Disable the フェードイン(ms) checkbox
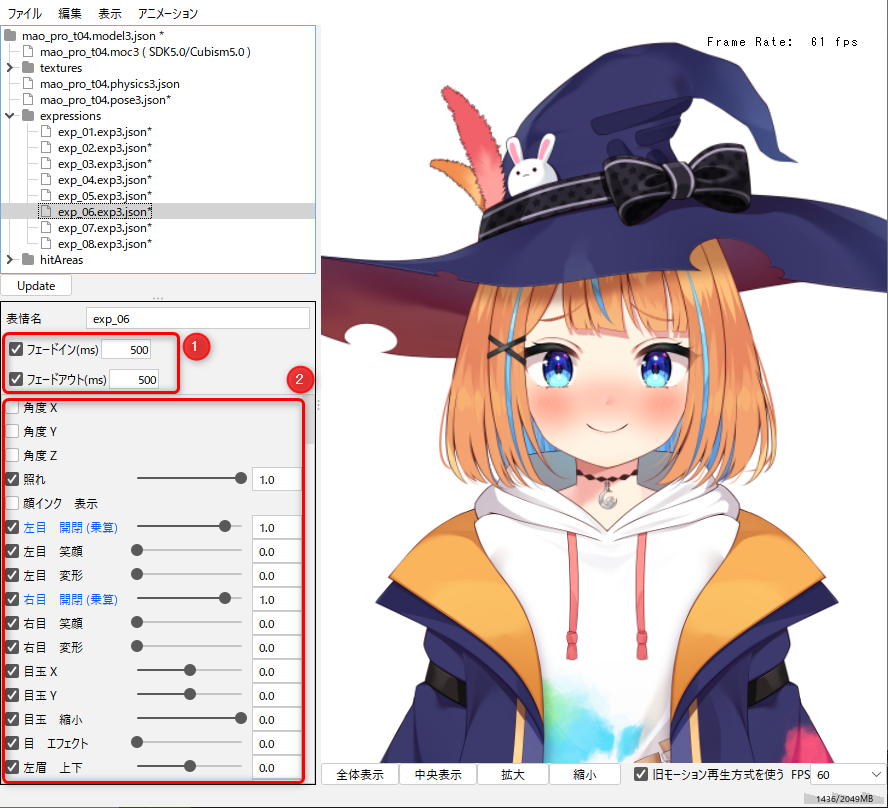Image resolution: width=888 pixels, height=808 pixels. tap(15, 350)
